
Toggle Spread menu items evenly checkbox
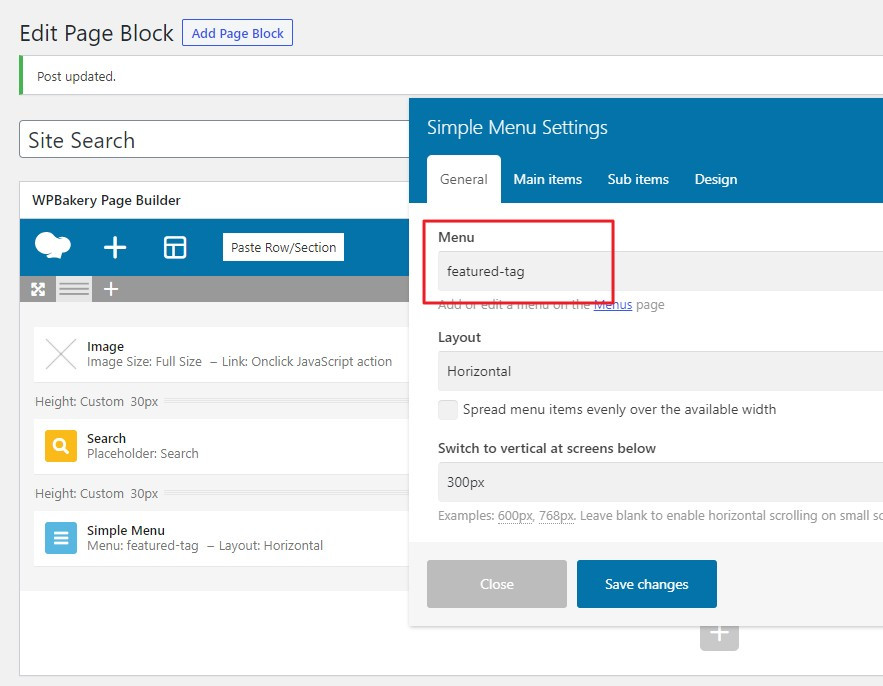pyautogui.click(x=448, y=409)
